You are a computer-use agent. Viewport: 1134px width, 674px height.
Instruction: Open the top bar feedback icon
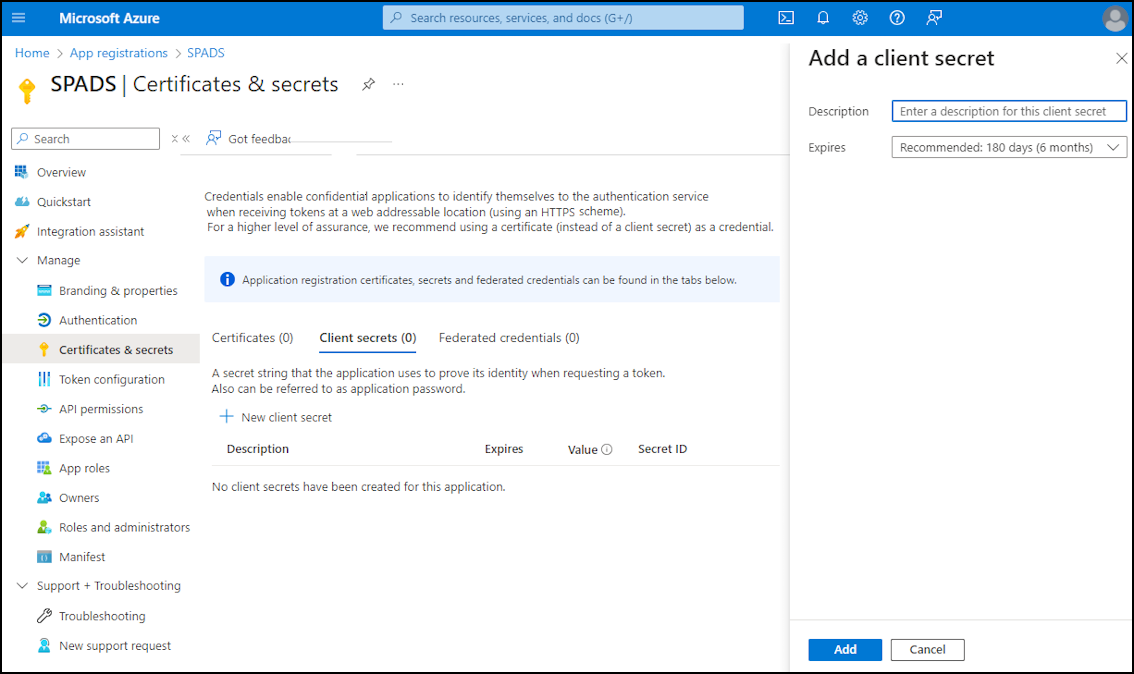[934, 18]
